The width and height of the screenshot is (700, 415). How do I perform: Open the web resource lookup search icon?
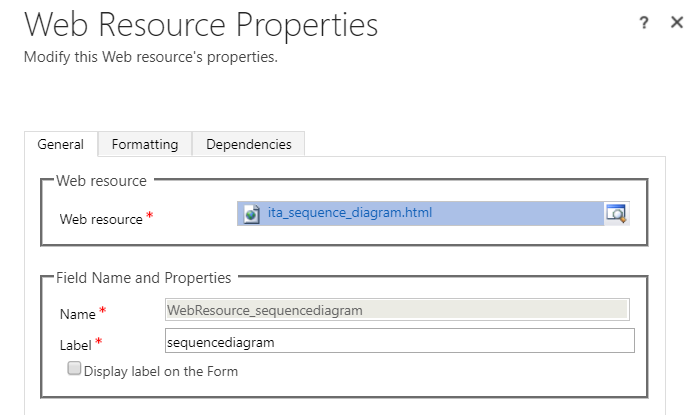pyautogui.click(x=616, y=213)
